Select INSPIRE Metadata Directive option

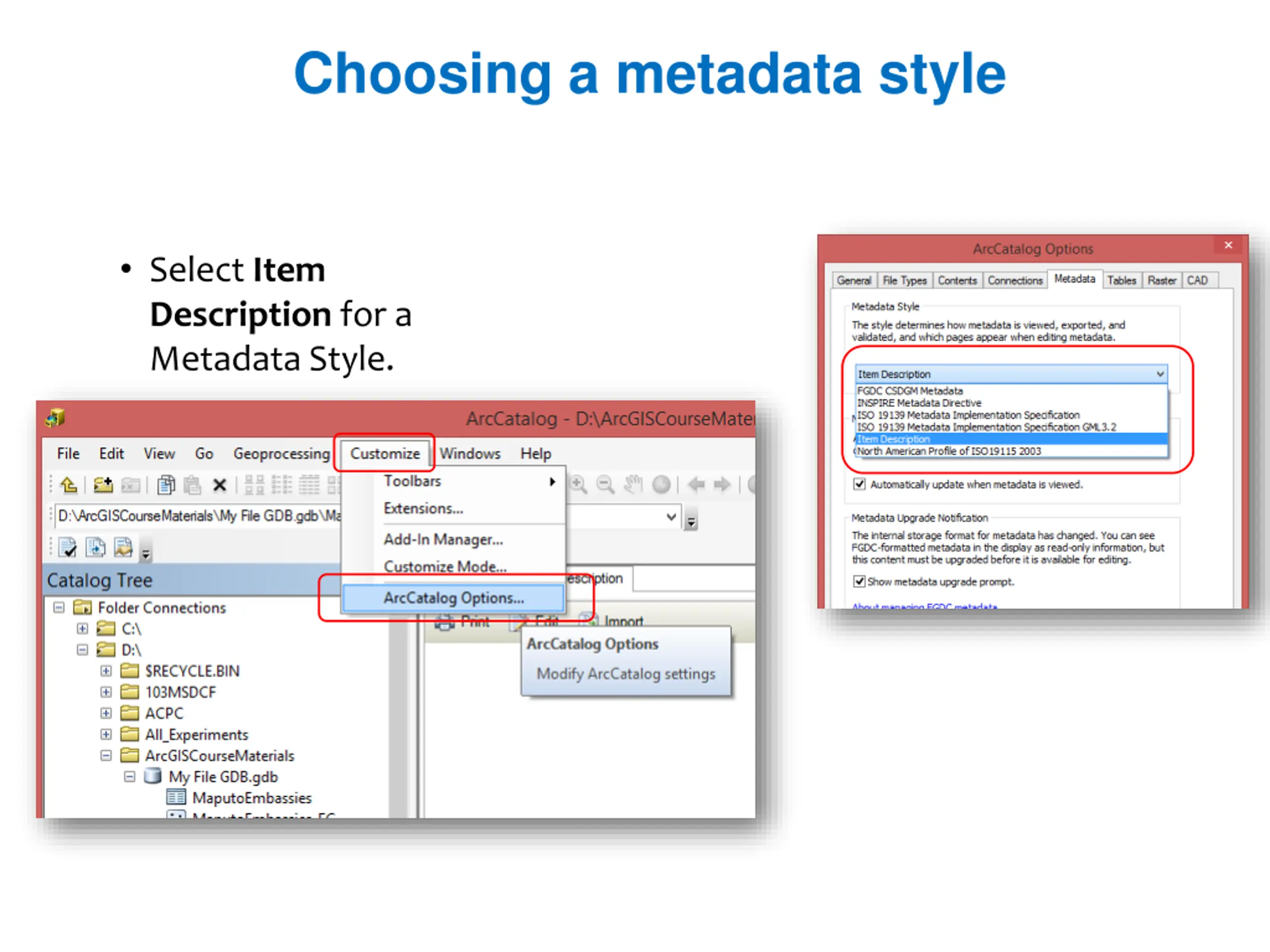click(x=1012, y=403)
